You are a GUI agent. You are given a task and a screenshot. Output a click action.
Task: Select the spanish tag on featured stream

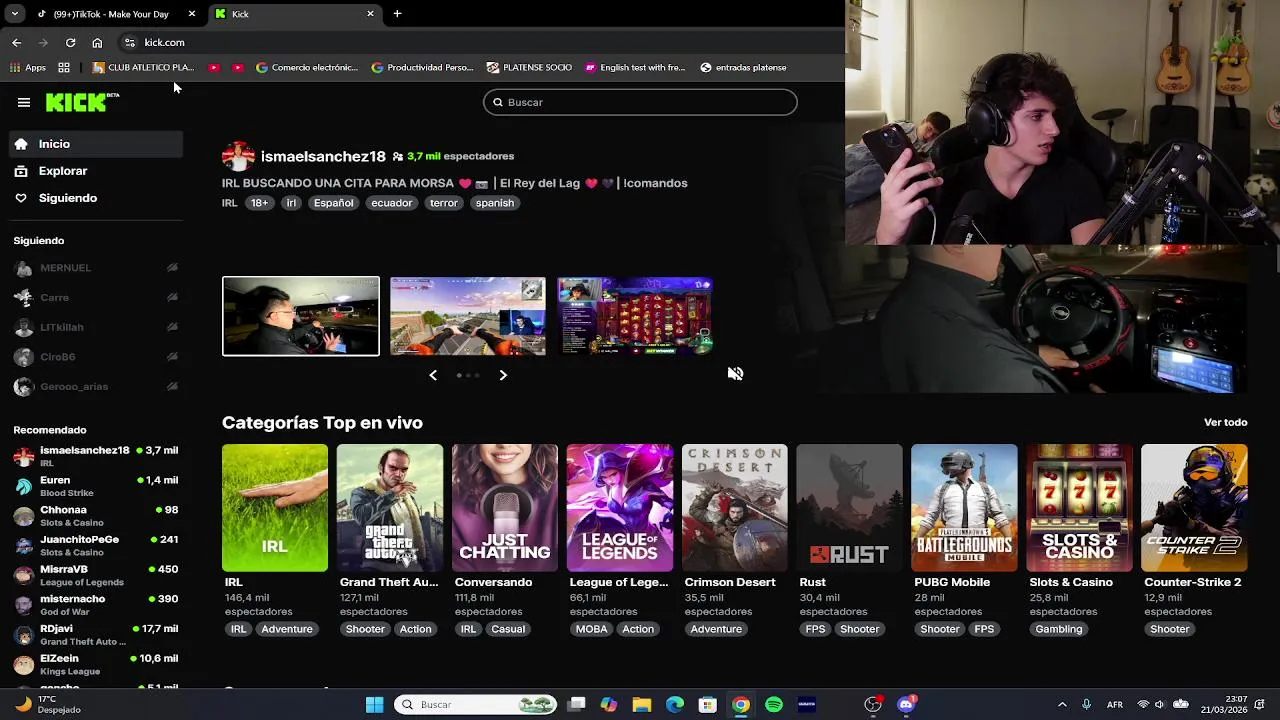click(x=495, y=203)
